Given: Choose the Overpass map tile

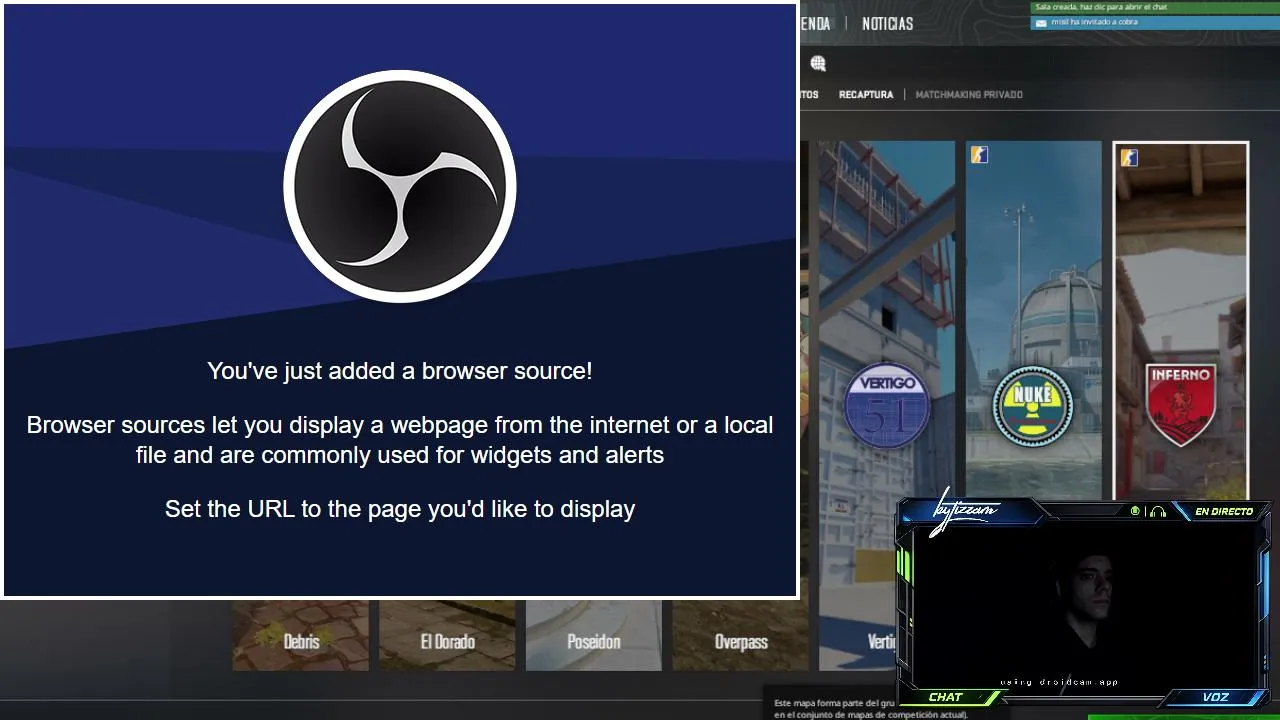Looking at the screenshot, I should click(741, 635).
